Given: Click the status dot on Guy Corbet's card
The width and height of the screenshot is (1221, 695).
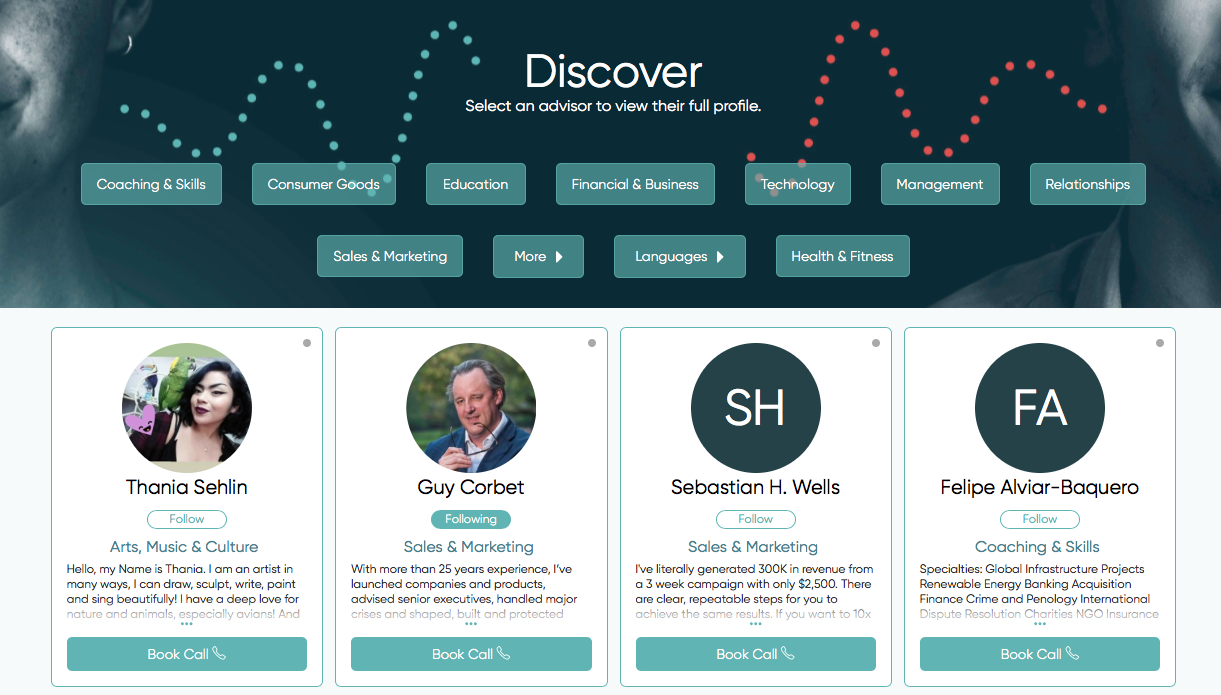Looking at the screenshot, I should [592, 343].
